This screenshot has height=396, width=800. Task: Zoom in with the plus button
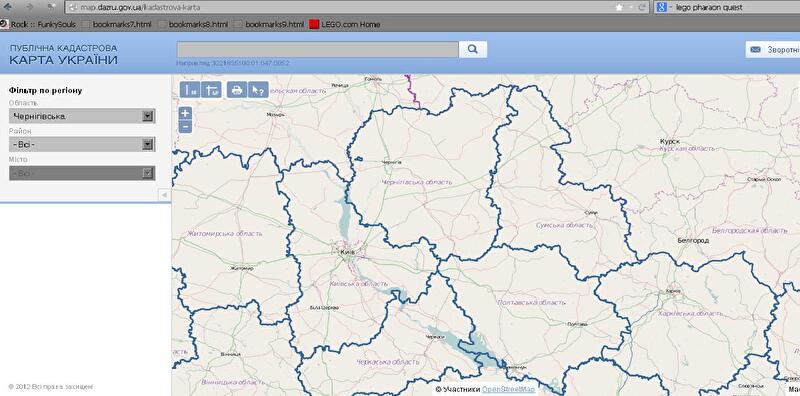(x=185, y=113)
